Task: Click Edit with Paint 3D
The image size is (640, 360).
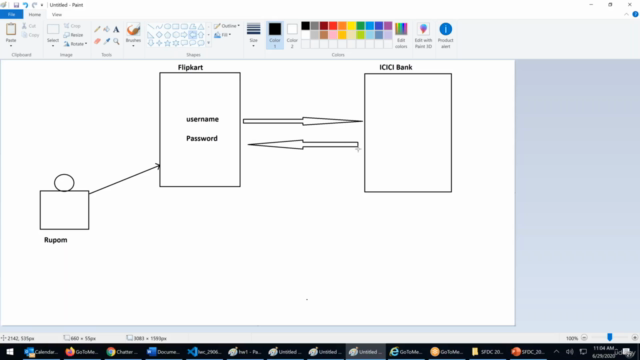Action: pos(423,36)
